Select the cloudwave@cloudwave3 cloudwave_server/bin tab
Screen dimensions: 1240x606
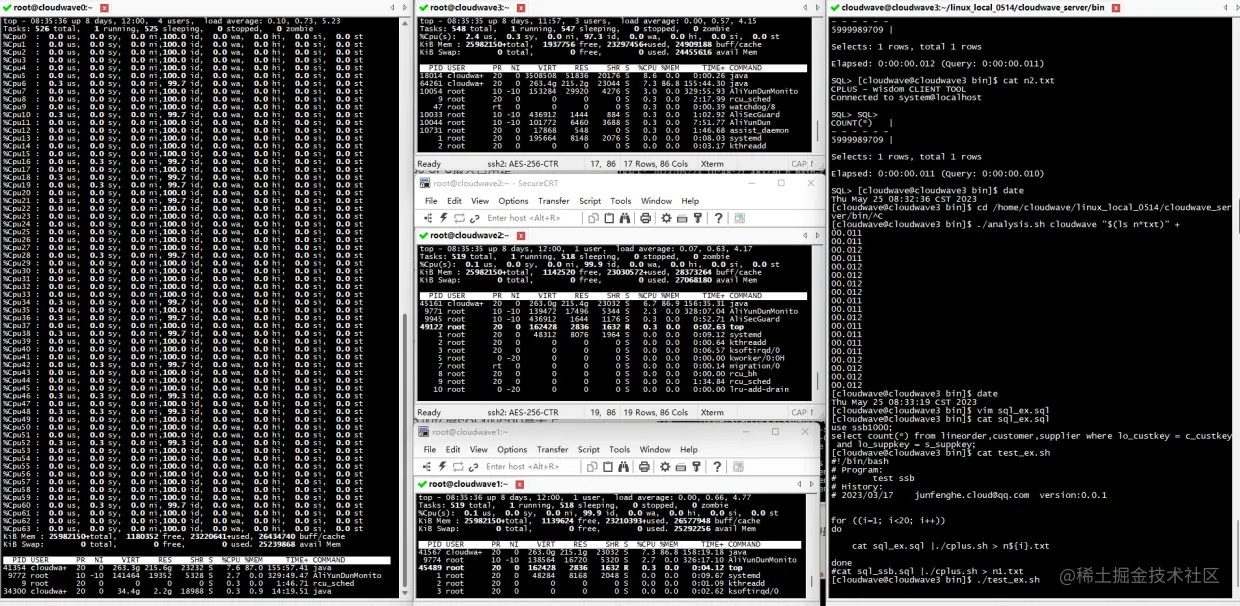coord(972,7)
